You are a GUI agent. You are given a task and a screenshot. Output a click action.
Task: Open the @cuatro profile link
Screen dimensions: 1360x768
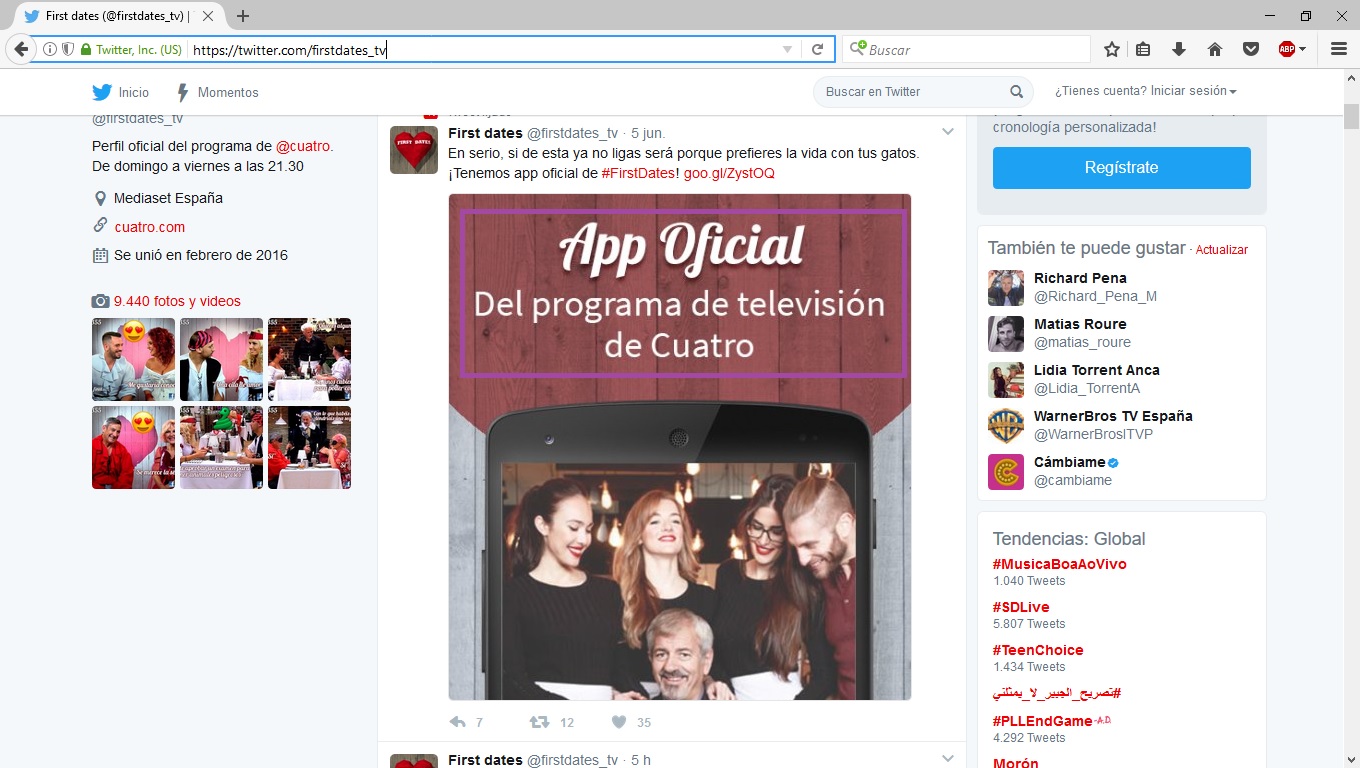(x=303, y=146)
